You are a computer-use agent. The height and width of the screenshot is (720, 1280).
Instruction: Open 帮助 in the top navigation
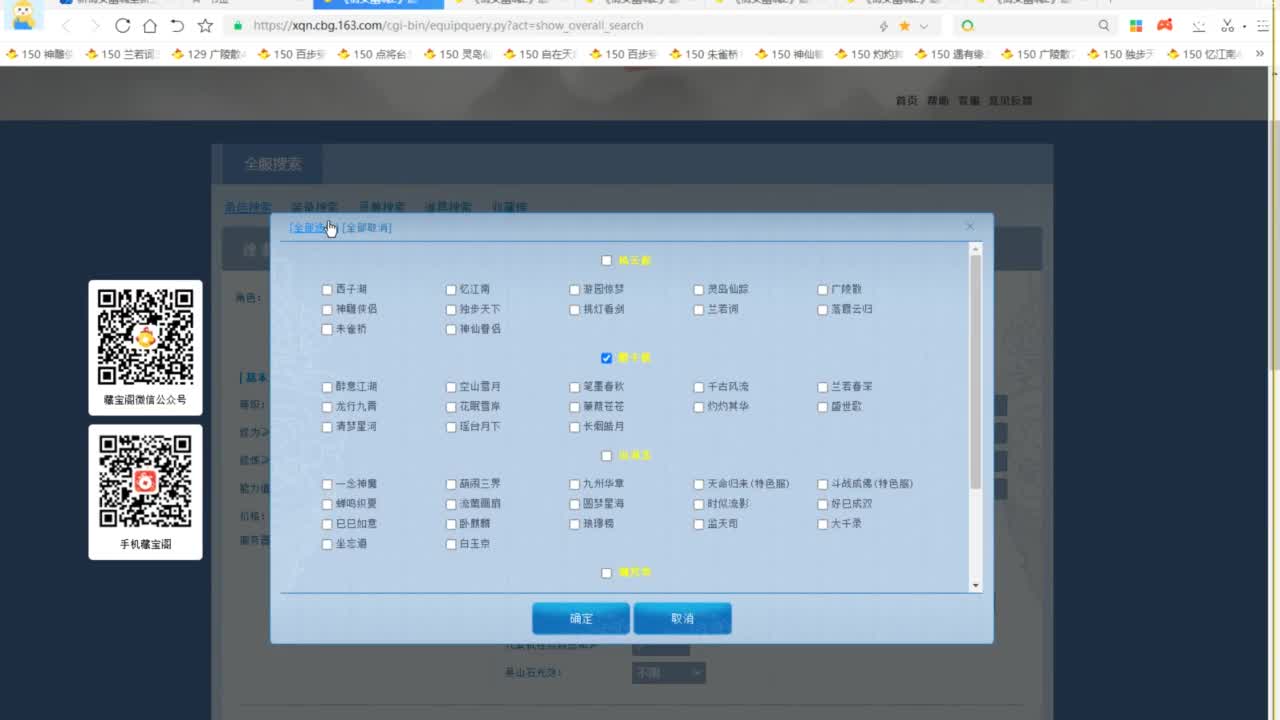click(x=937, y=101)
